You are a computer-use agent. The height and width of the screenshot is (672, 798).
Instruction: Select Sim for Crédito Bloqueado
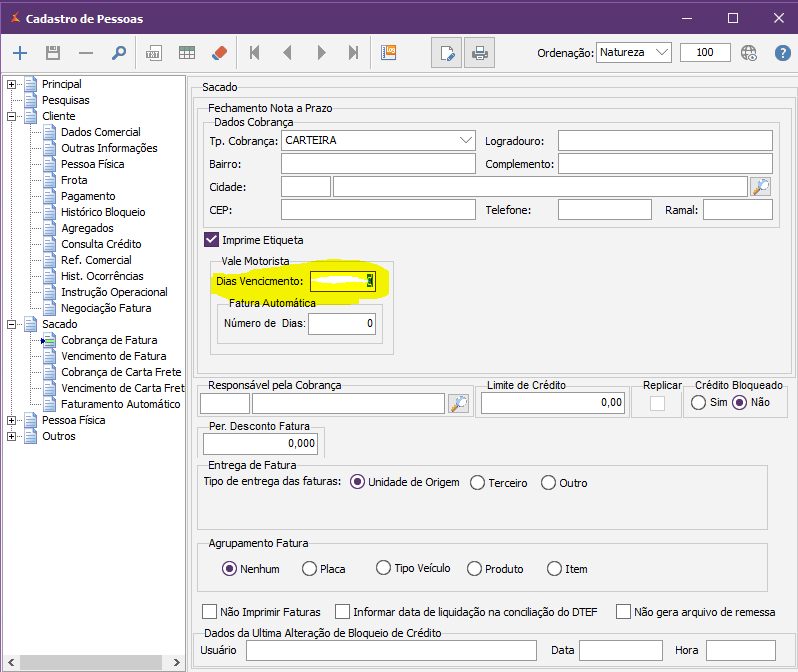(698, 402)
